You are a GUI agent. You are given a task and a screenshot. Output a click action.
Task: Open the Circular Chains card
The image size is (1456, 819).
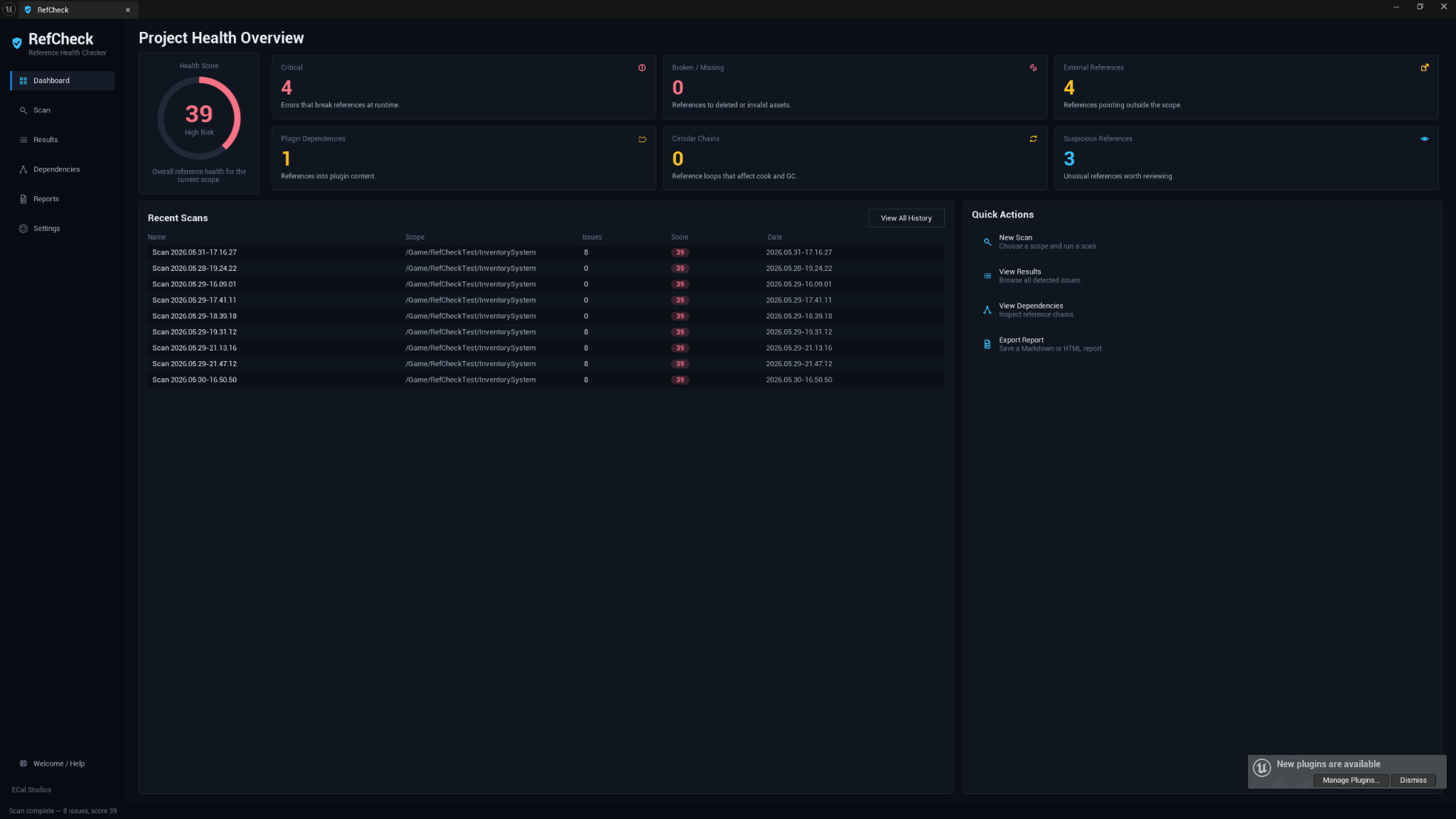[855, 159]
